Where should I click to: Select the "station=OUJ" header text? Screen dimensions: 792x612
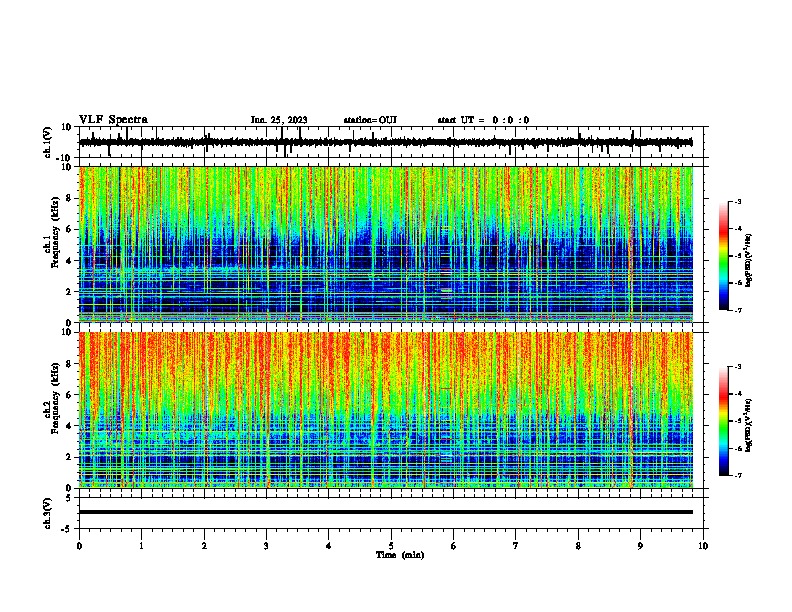pos(370,120)
